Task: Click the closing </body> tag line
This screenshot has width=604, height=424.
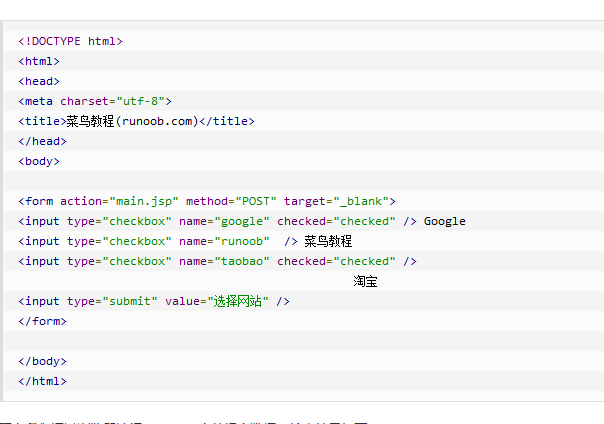Action: coord(42,361)
